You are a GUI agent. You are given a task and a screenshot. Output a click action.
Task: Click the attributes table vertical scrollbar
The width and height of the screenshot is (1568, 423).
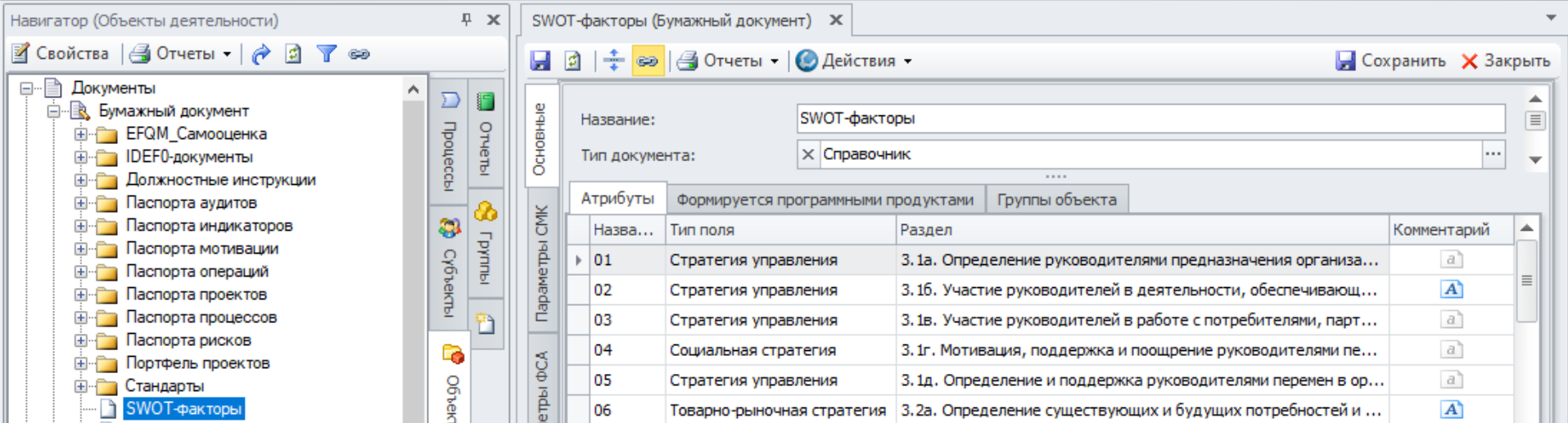point(1526,311)
